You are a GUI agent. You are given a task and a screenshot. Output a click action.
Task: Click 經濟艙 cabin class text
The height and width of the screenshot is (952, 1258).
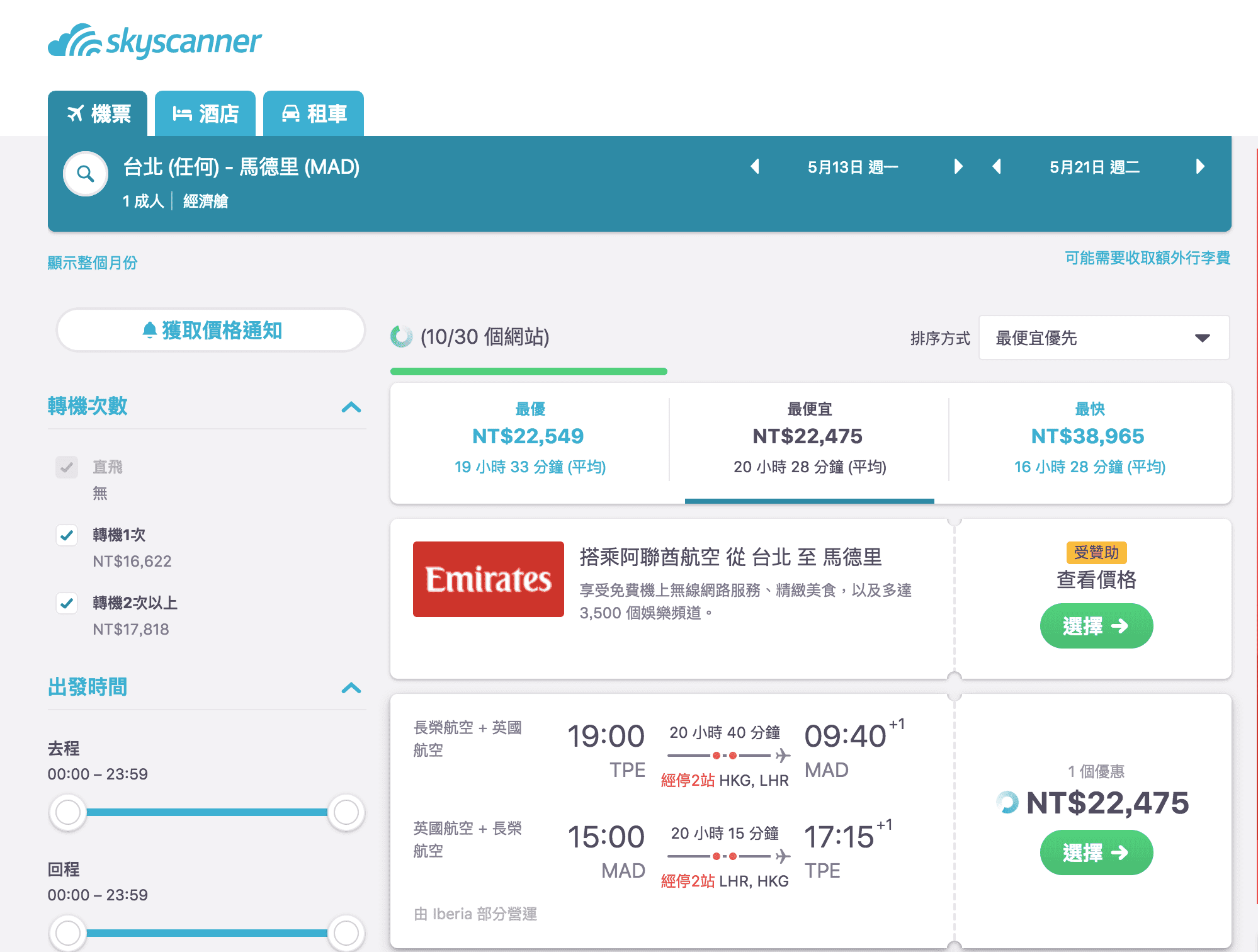point(205,201)
